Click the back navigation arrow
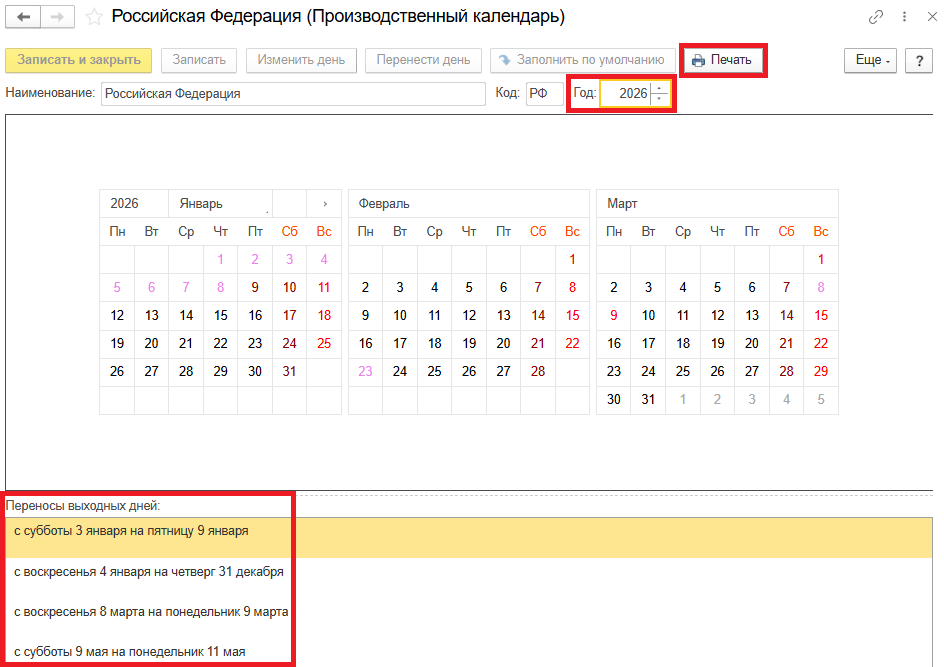944x667 pixels. pos(24,17)
